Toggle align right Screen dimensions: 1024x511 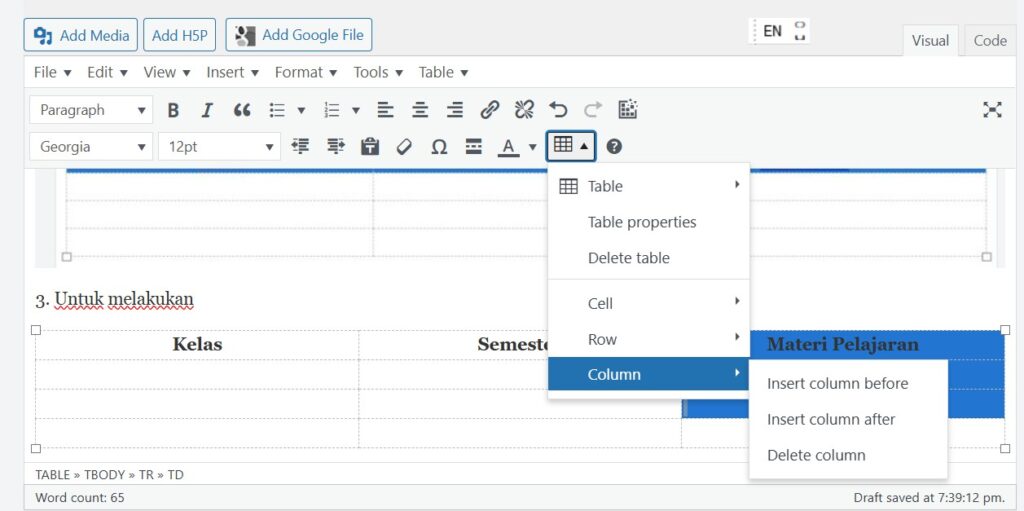[454, 110]
